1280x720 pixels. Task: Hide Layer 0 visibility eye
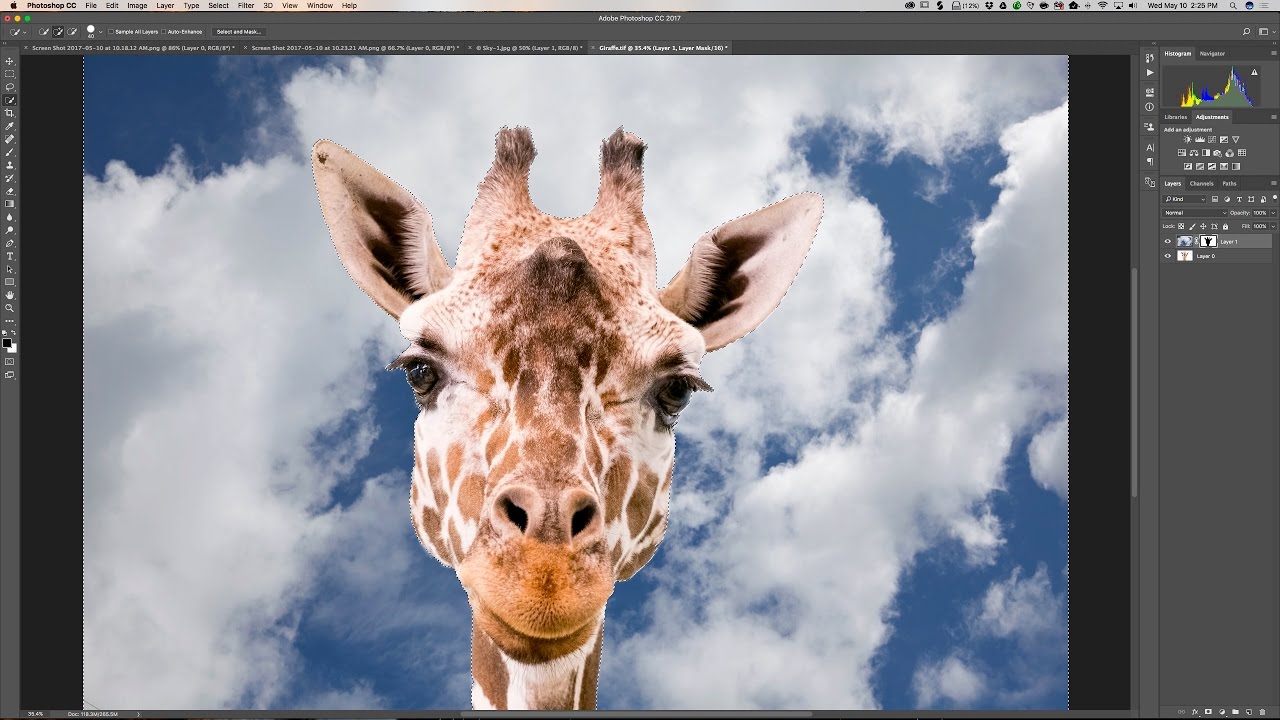(1167, 256)
